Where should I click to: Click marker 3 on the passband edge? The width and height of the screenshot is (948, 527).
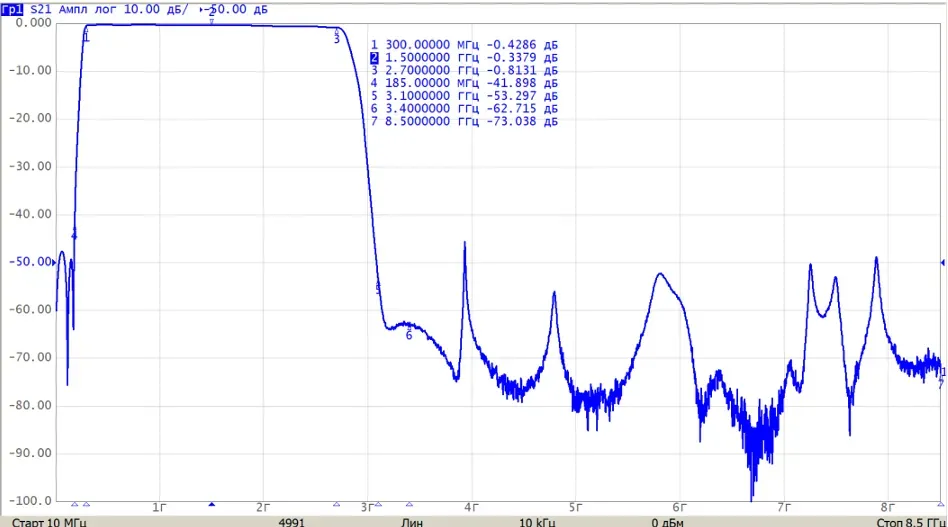337,37
